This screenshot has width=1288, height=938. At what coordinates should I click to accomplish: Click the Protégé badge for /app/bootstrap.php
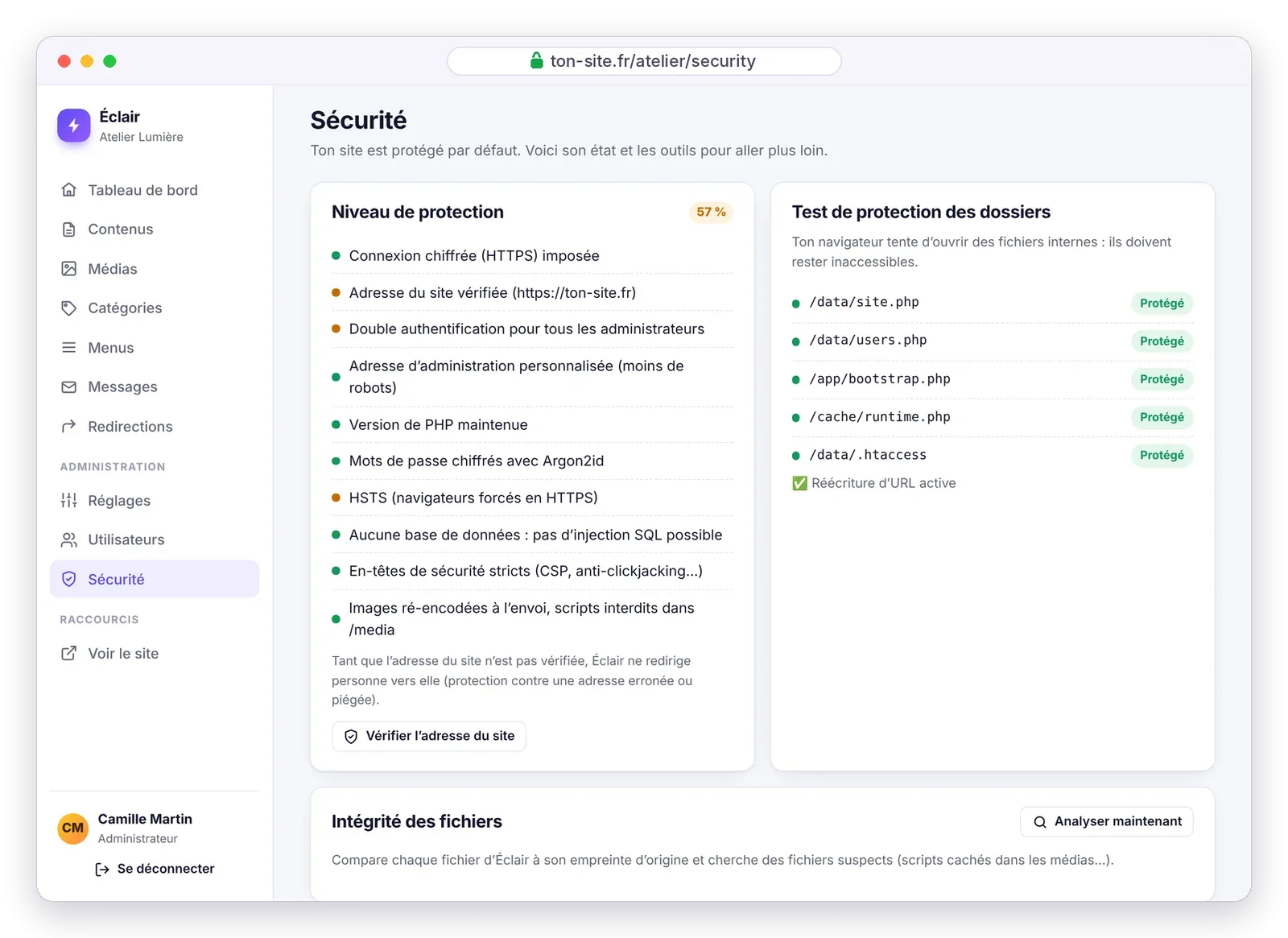point(1162,379)
